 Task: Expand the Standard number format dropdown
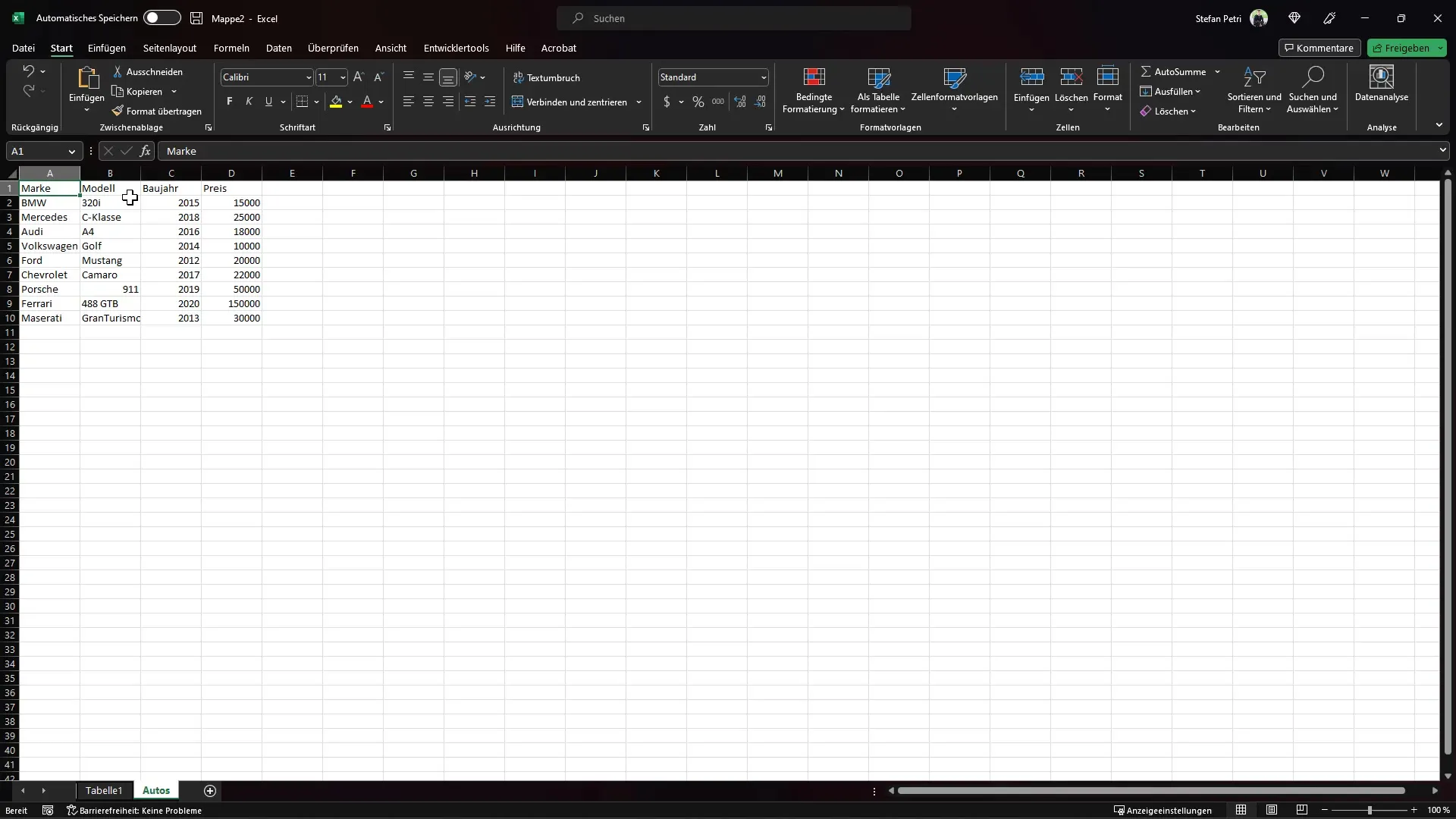(764, 77)
